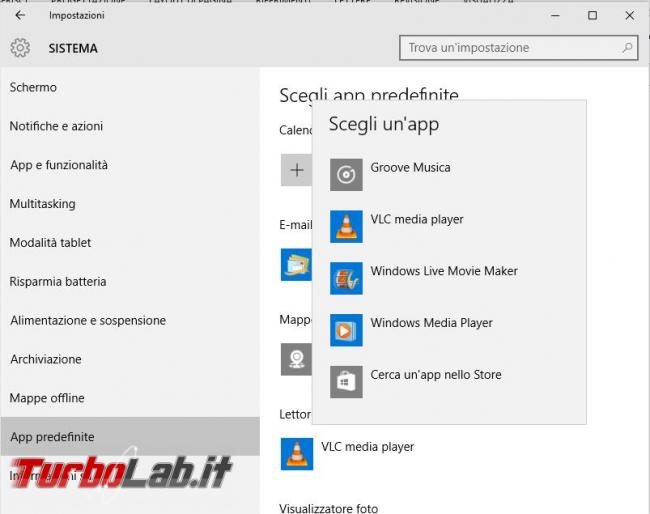The height and width of the screenshot is (514, 650).
Task: Click the current VLC media player default label
Action: (368, 447)
